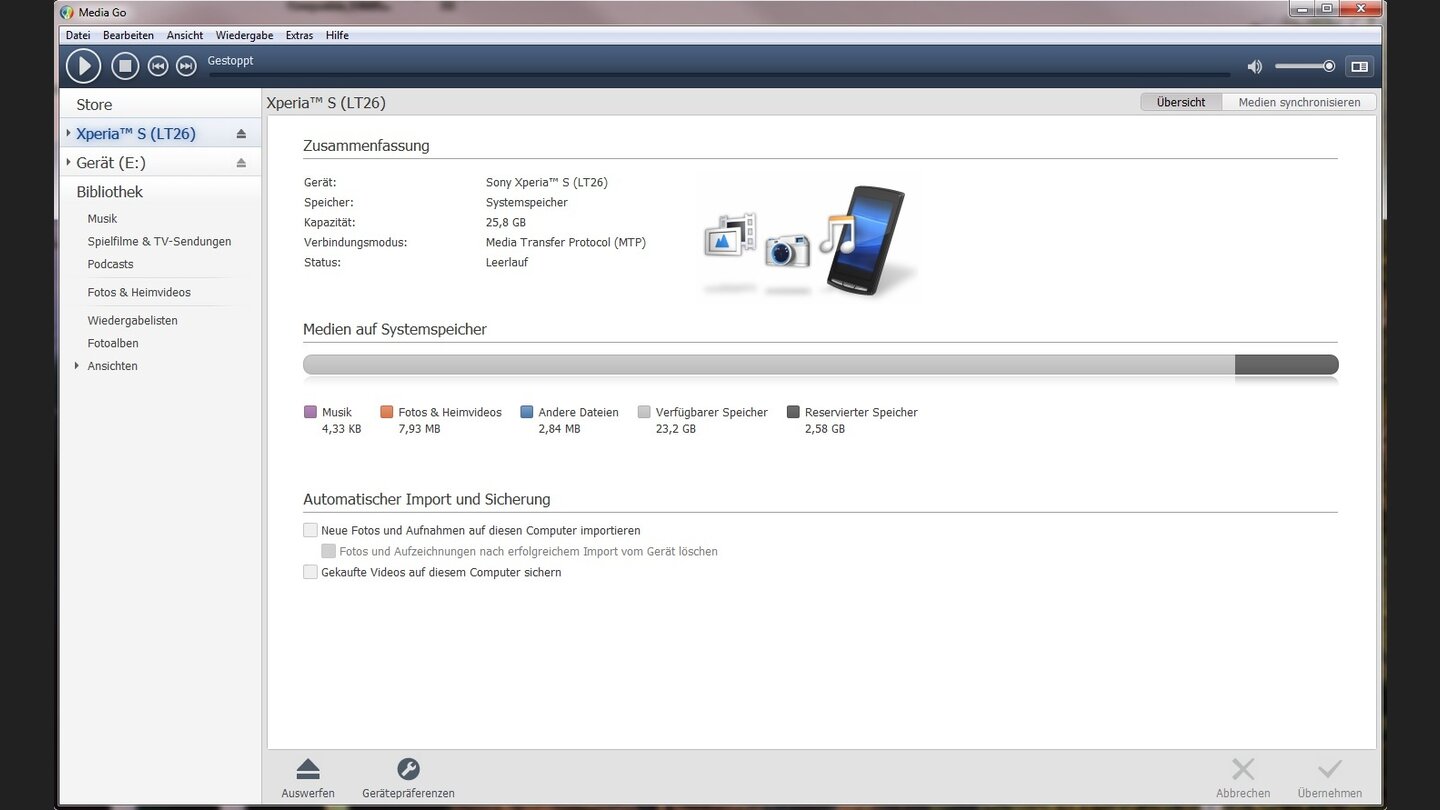1440x810 pixels.
Task: Toggle deleting photos after successful import
Action: click(328, 551)
